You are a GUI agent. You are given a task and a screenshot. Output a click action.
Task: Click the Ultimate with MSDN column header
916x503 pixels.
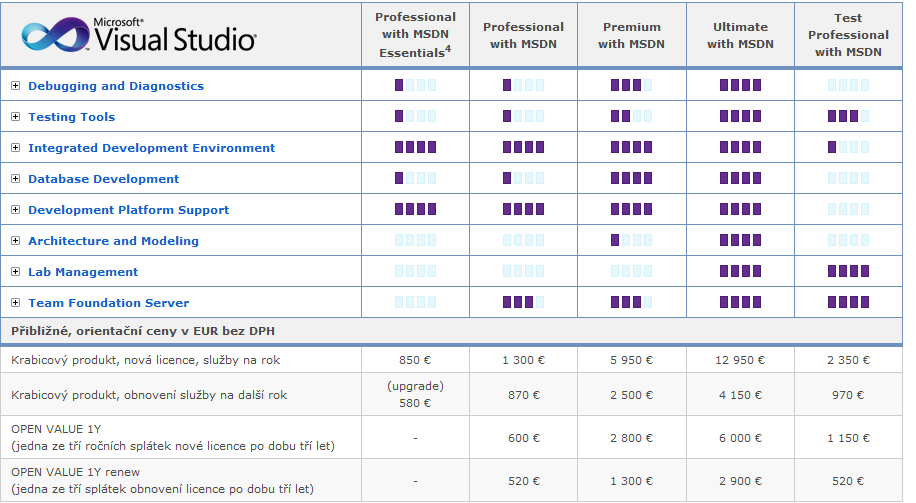coord(740,35)
